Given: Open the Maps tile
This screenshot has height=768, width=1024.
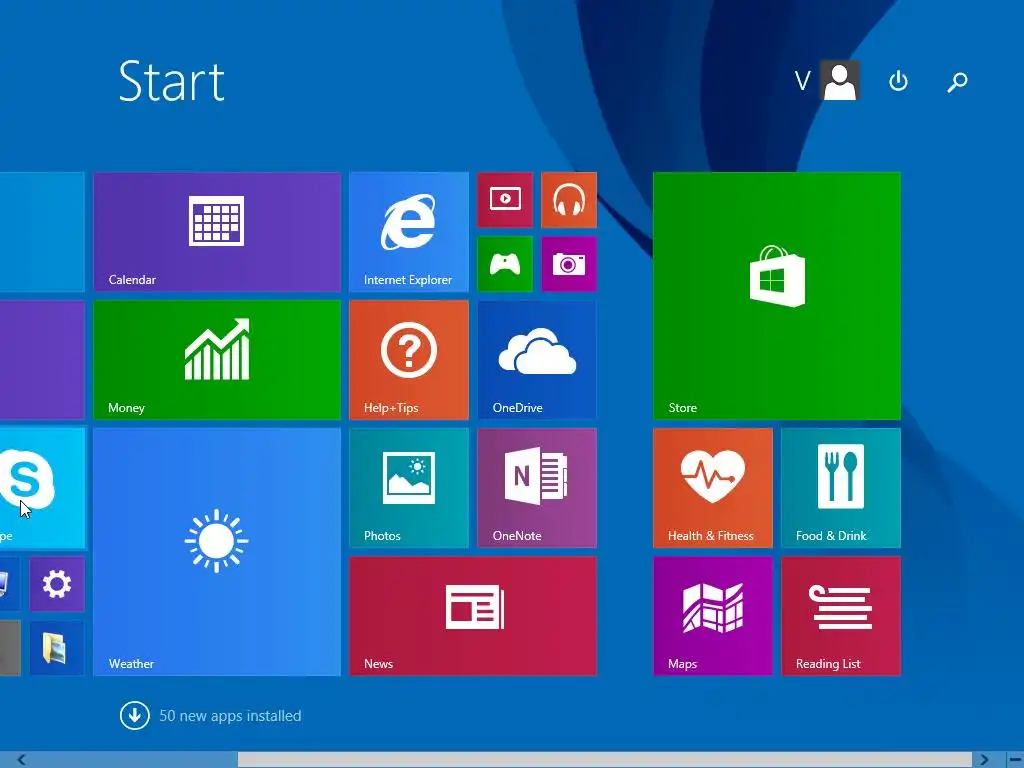Looking at the screenshot, I should 712,616.
